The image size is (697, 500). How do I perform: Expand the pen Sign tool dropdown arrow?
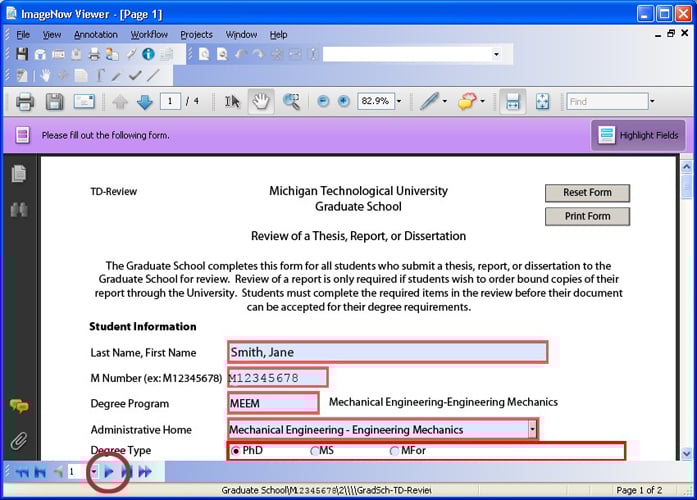[x=445, y=101]
